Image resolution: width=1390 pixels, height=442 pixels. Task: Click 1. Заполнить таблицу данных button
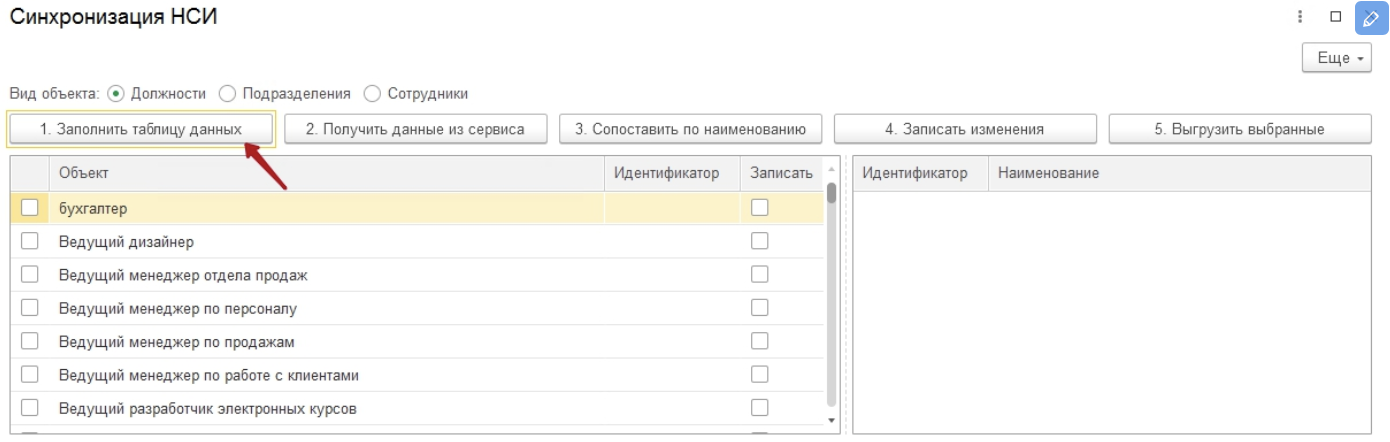pos(141,129)
